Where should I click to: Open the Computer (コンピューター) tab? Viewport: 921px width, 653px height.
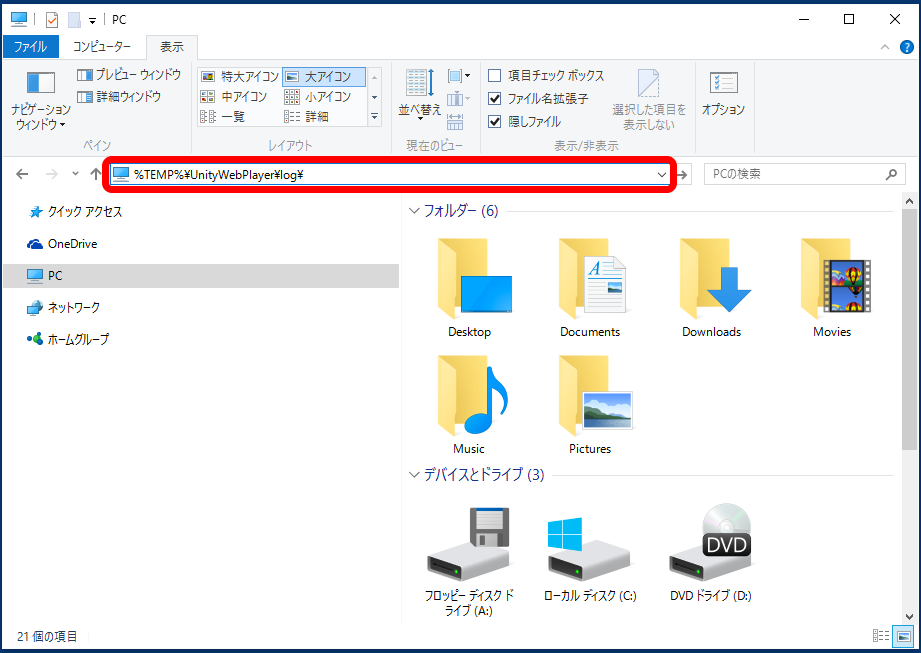tap(102, 46)
